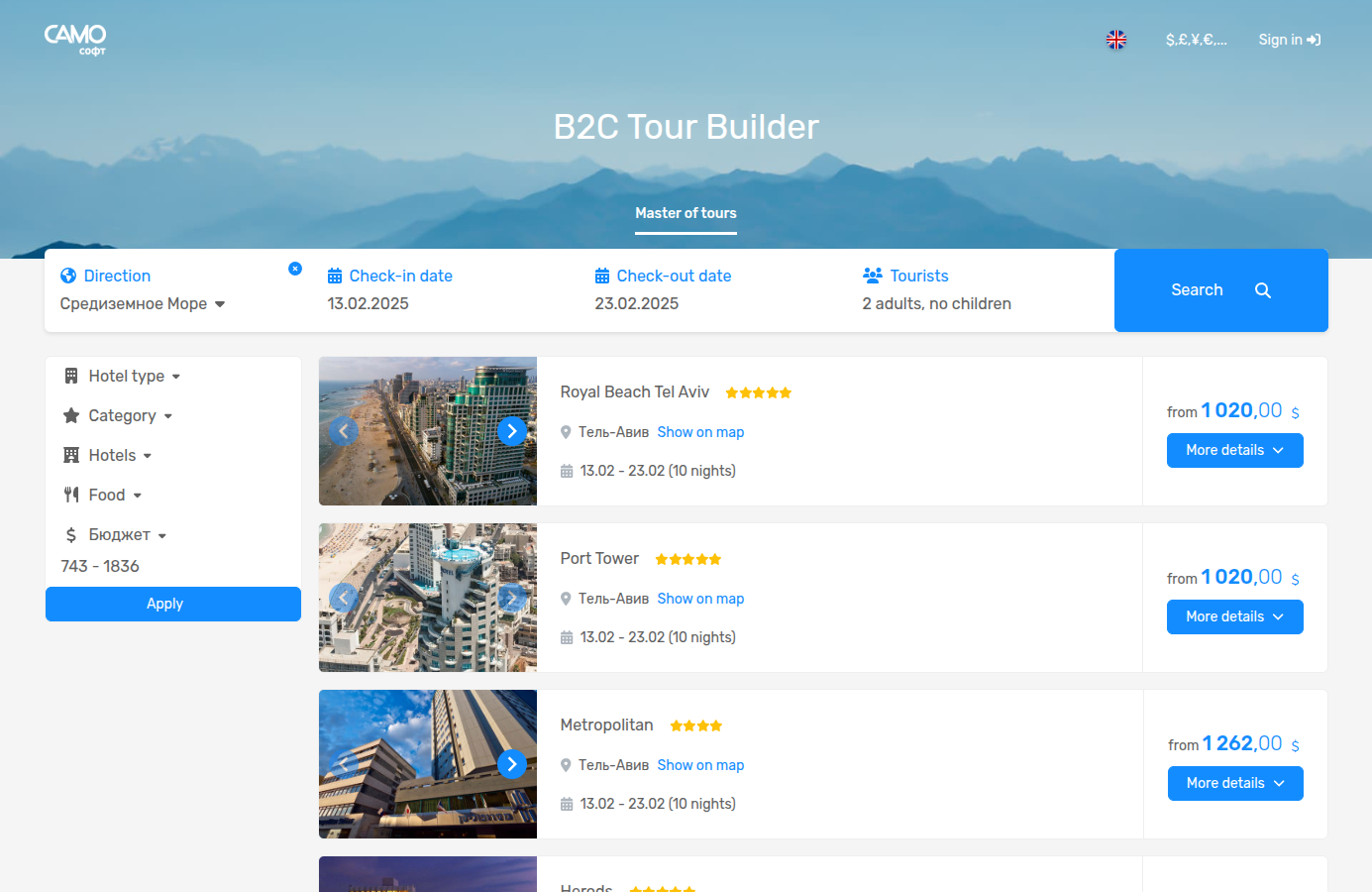Image resolution: width=1372 pixels, height=892 pixels.
Task: Show Port Tower on map
Action: [x=700, y=599]
